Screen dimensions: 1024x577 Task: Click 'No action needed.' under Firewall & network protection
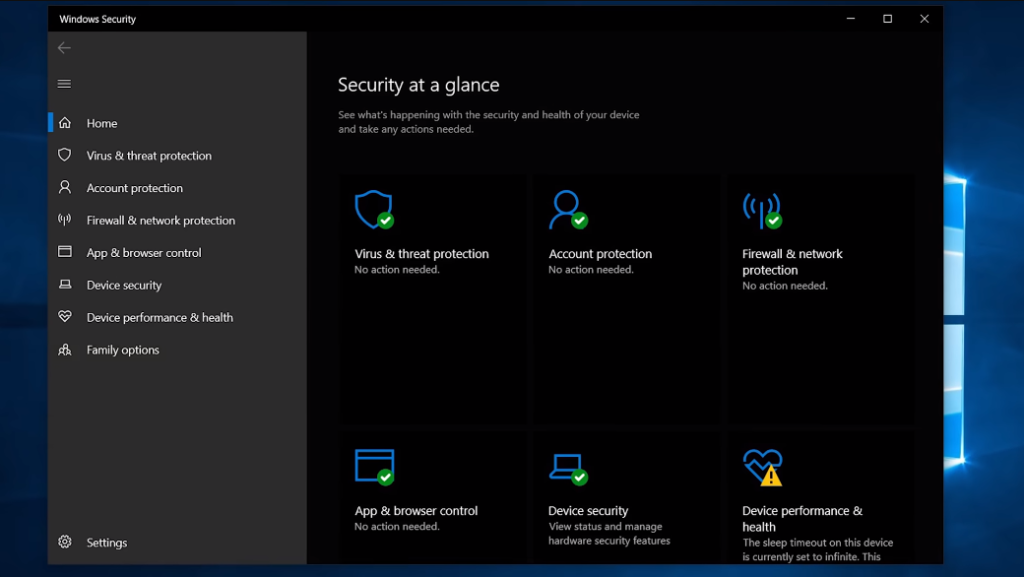[784, 286]
